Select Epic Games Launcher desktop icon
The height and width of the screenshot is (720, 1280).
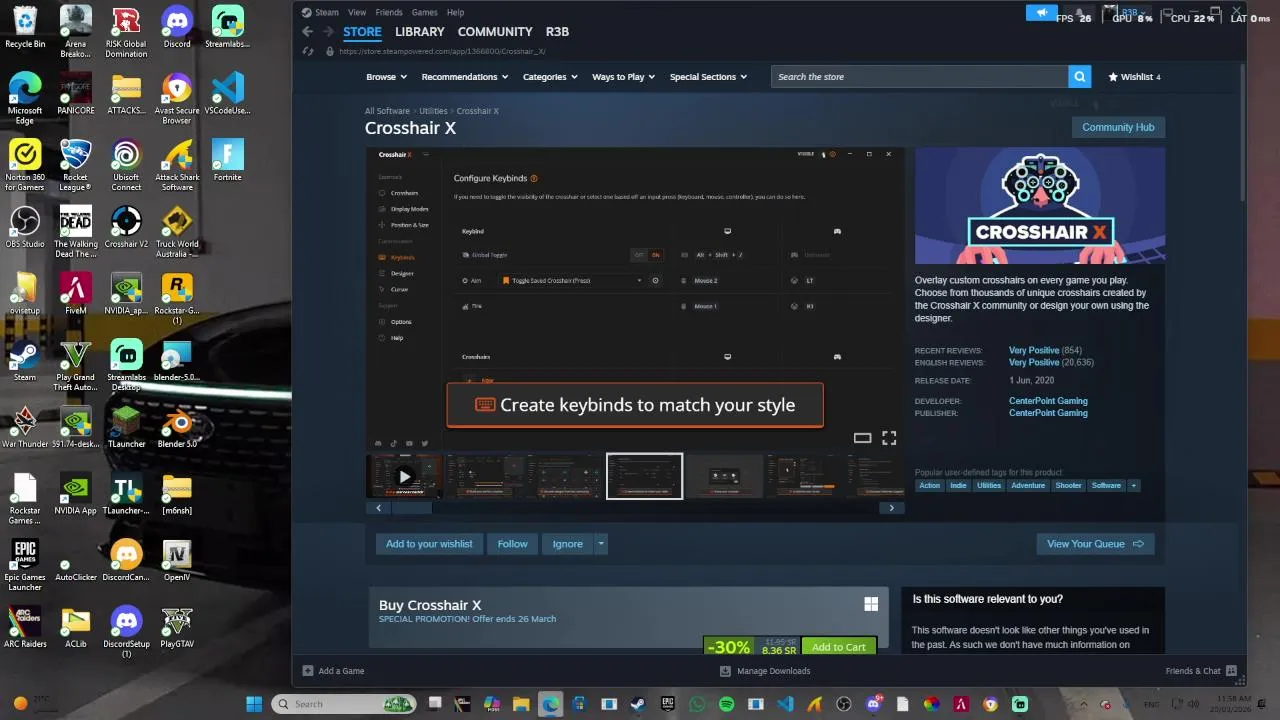[x=25, y=566]
